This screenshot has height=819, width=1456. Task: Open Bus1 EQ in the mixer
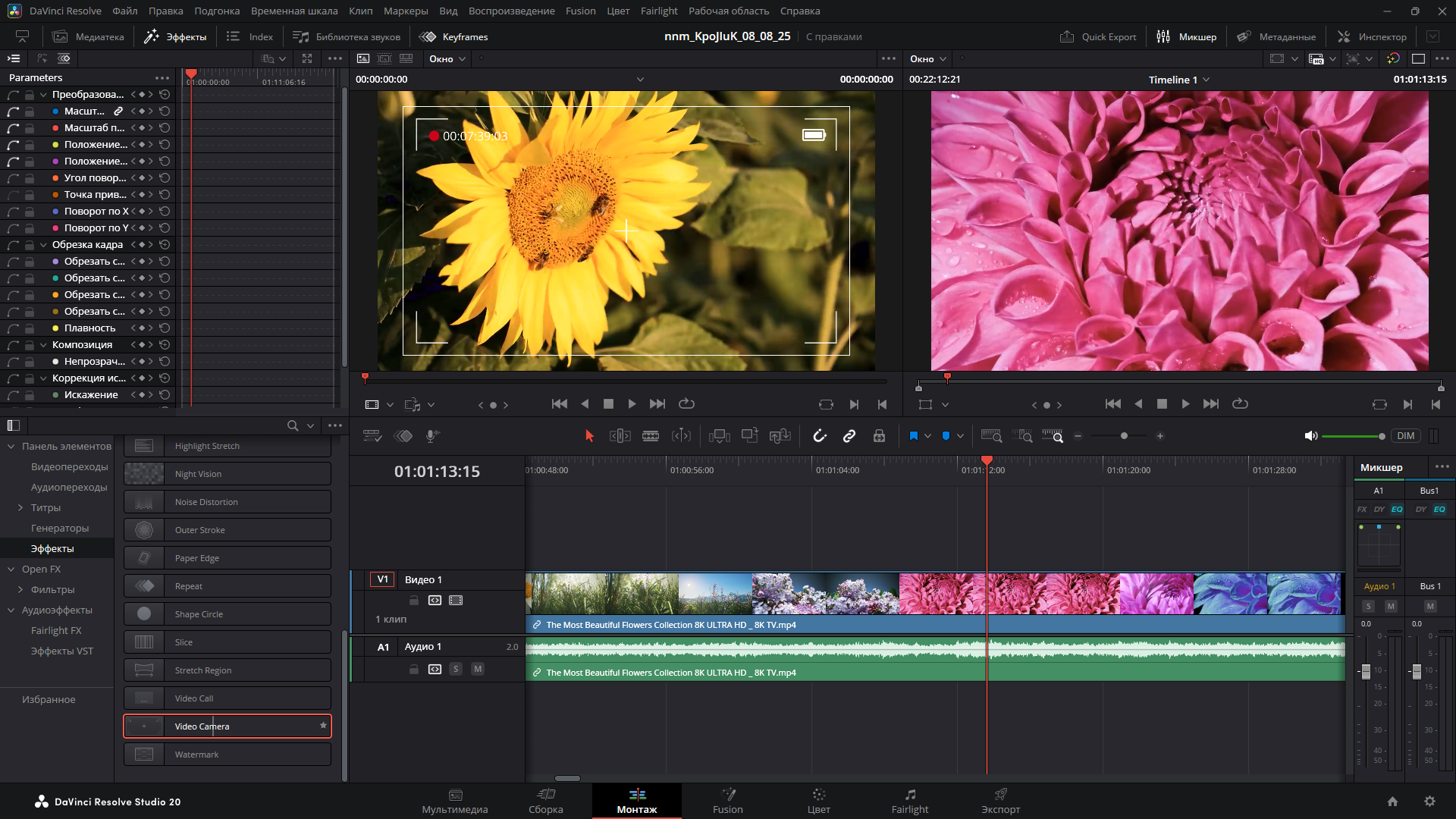tap(1439, 509)
